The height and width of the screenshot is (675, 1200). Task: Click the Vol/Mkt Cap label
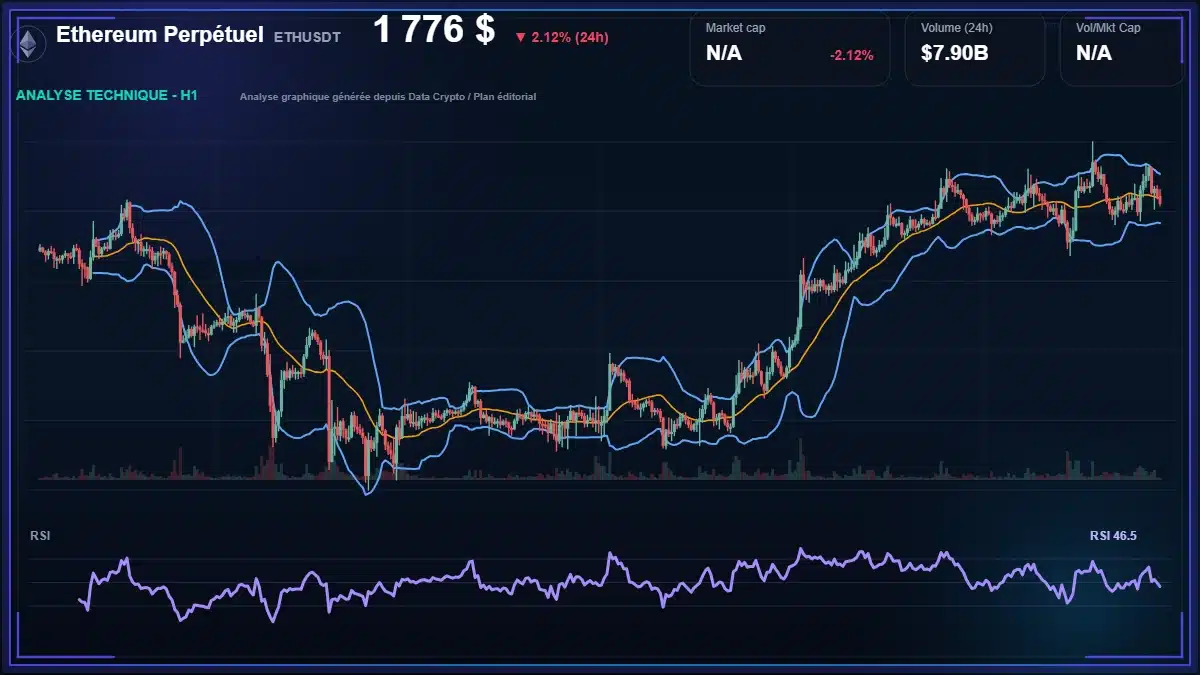click(1108, 28)
